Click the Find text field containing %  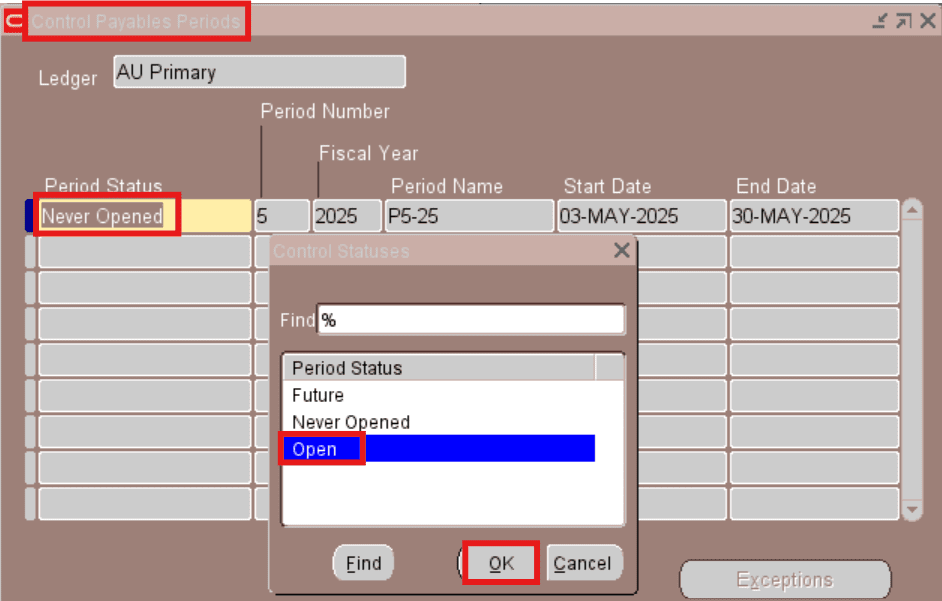(x=471, y=320)
